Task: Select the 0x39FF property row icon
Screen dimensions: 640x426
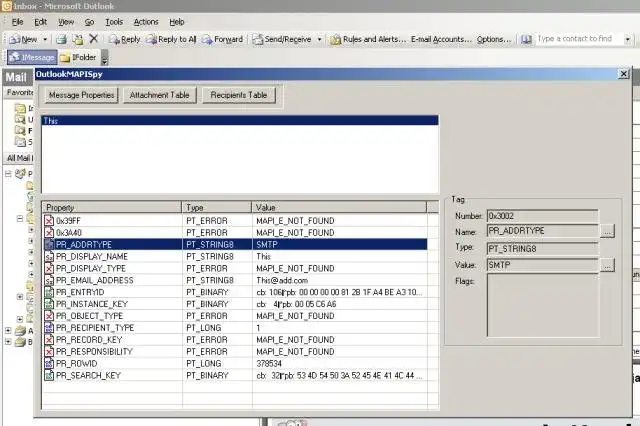Action: tap(49, 221)
